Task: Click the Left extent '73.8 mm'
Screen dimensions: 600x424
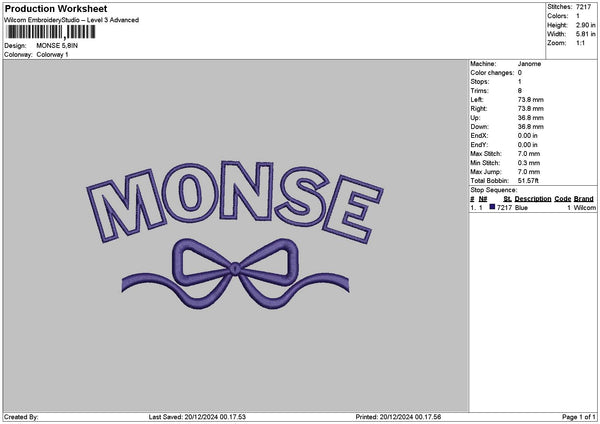Action: [x=530, y=99]
